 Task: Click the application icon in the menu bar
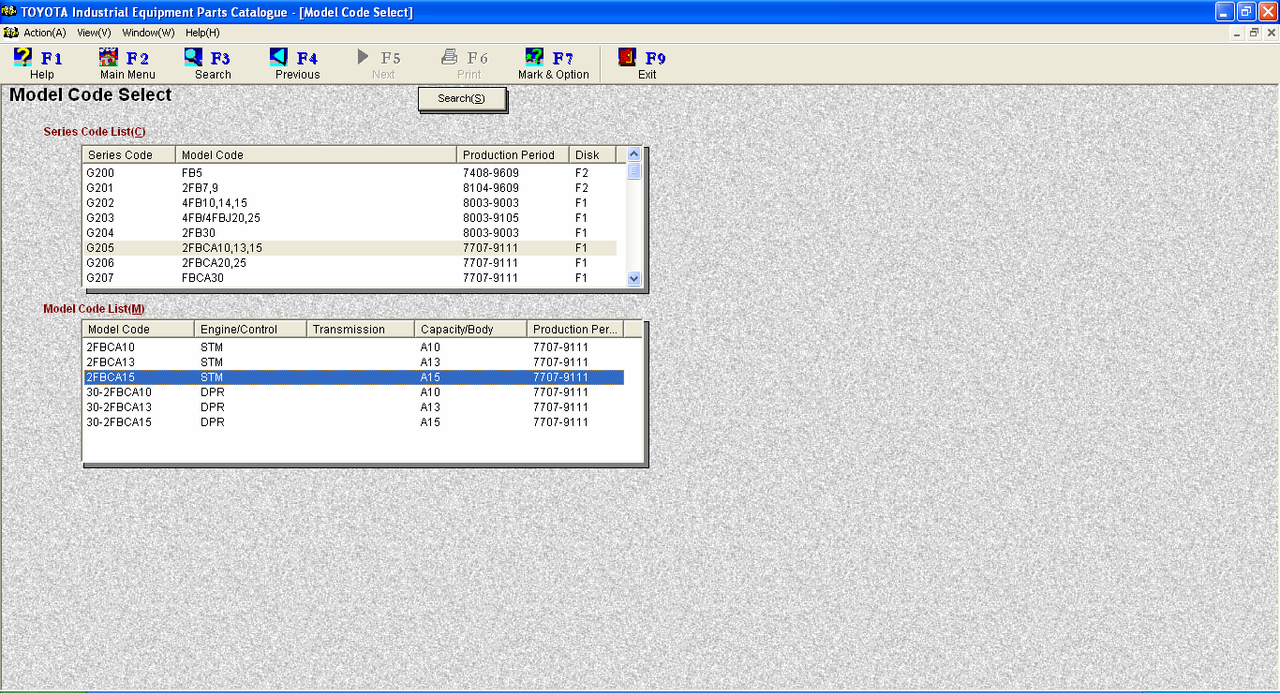(11, 32)
